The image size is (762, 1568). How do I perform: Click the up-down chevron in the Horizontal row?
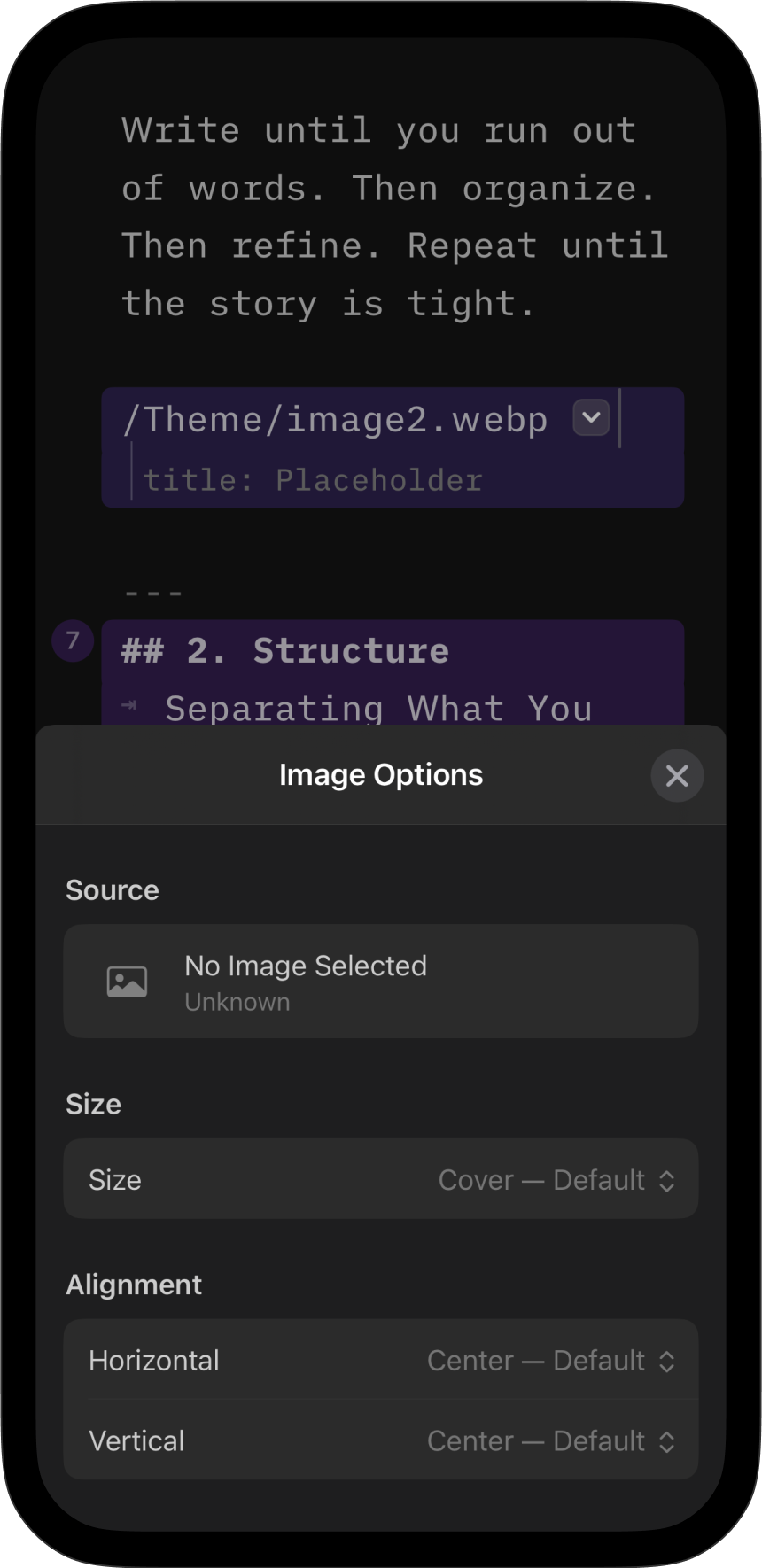coord(667,1361)
